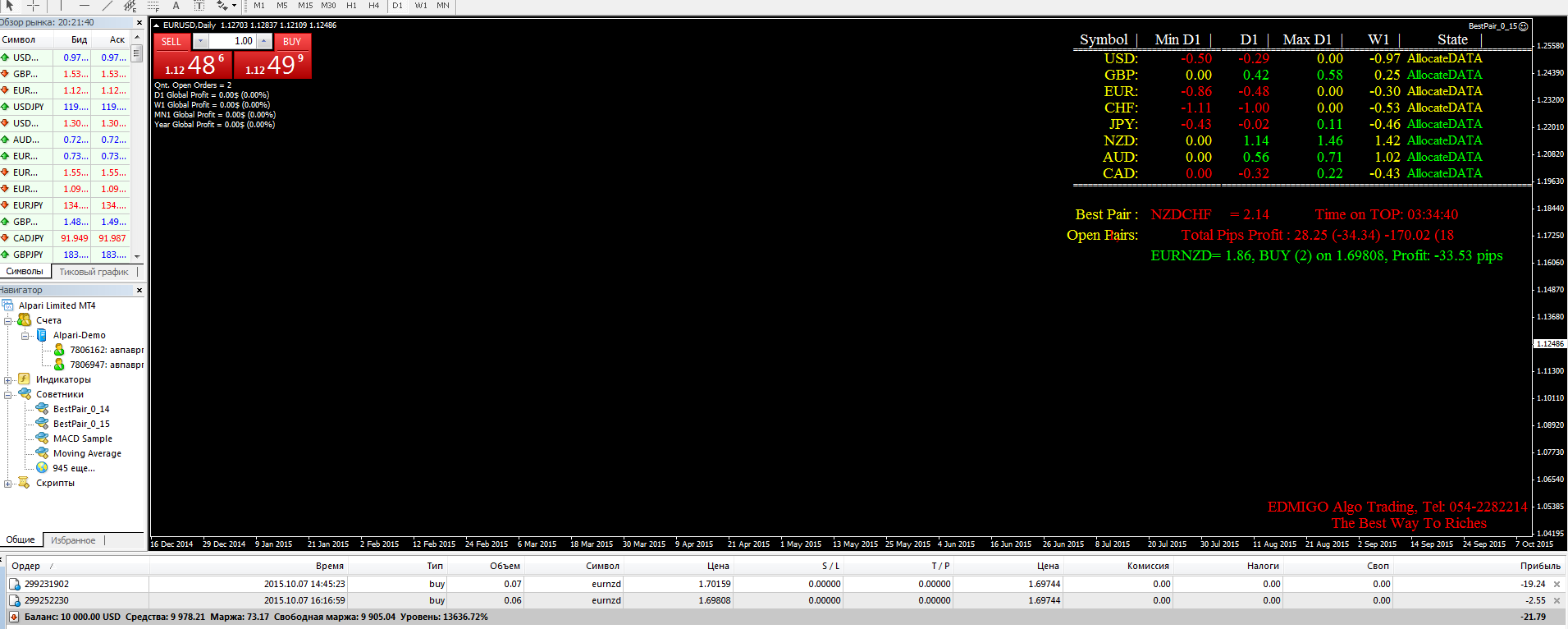Collapse the Советники tree node
Screen dimensions: 1568x629
click(8, 394)
